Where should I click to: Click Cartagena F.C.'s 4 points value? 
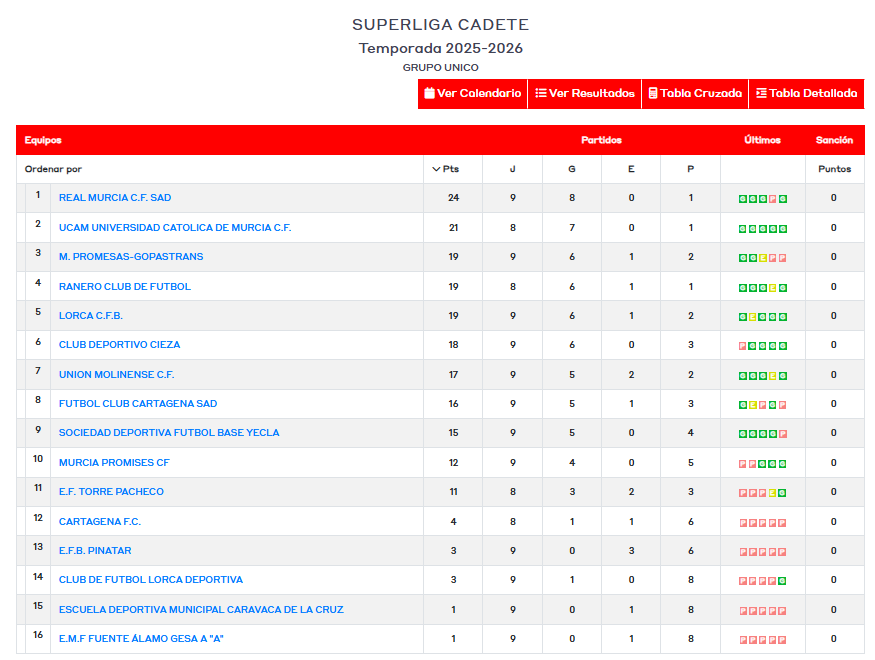click(453, 522)
